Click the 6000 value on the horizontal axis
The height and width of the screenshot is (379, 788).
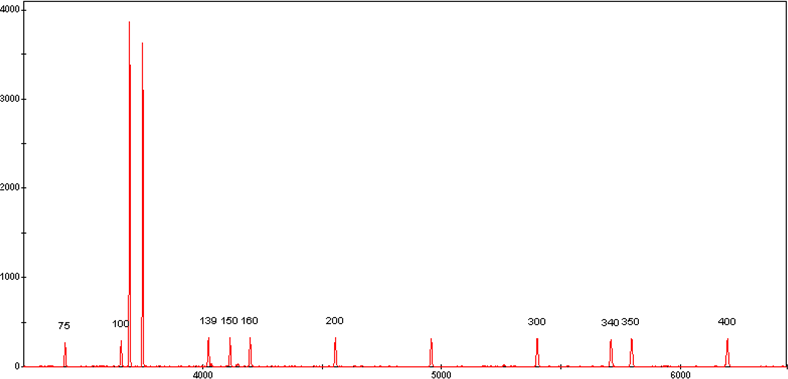click(679, 374)
